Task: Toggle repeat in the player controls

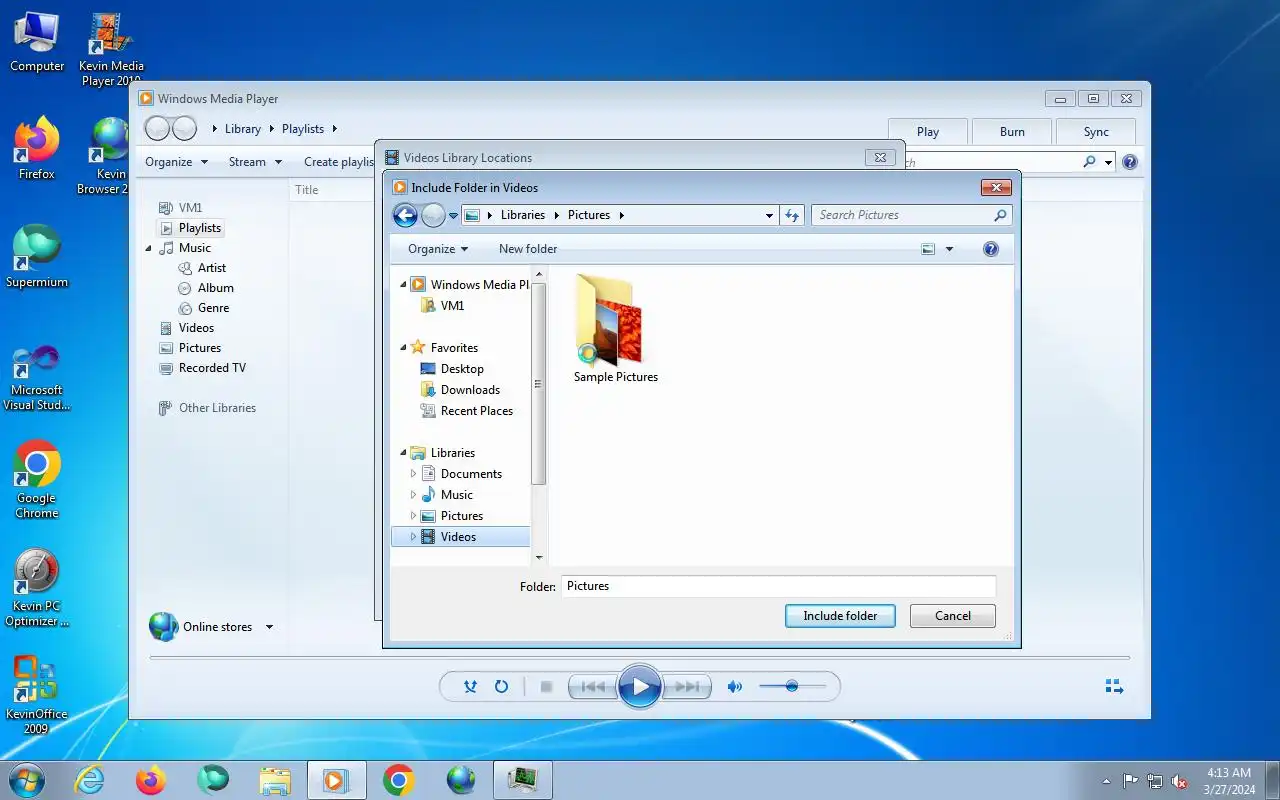Action: (x=502, y=687)
